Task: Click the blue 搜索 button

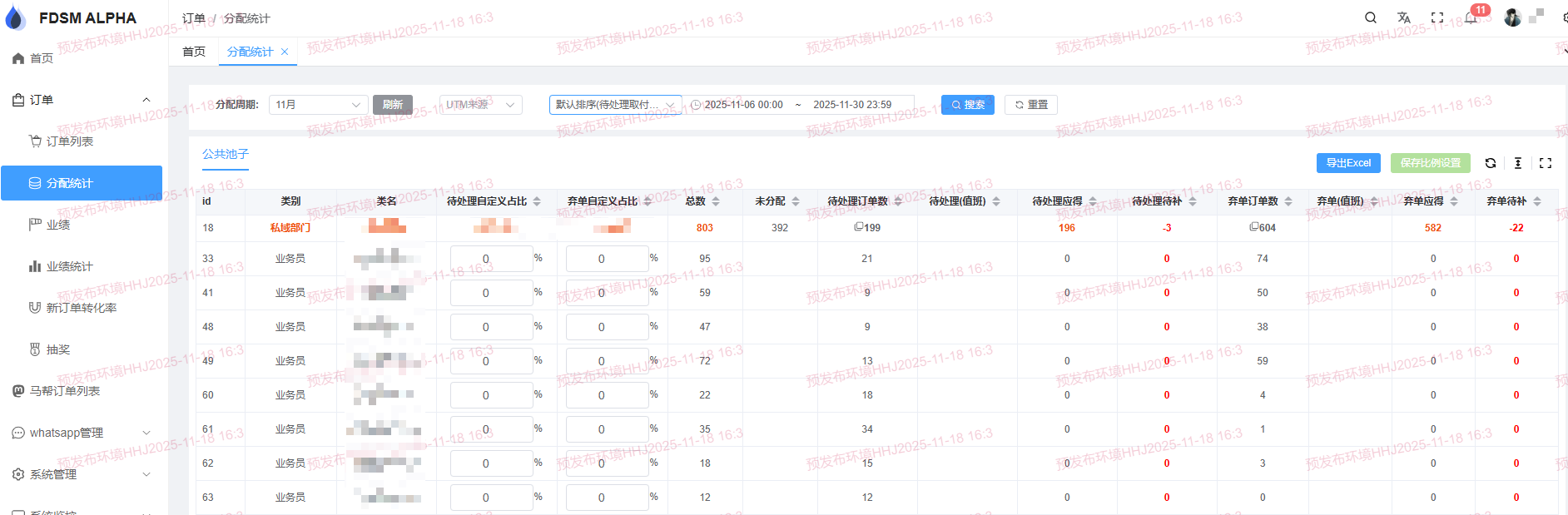Action: pos(967,105)
